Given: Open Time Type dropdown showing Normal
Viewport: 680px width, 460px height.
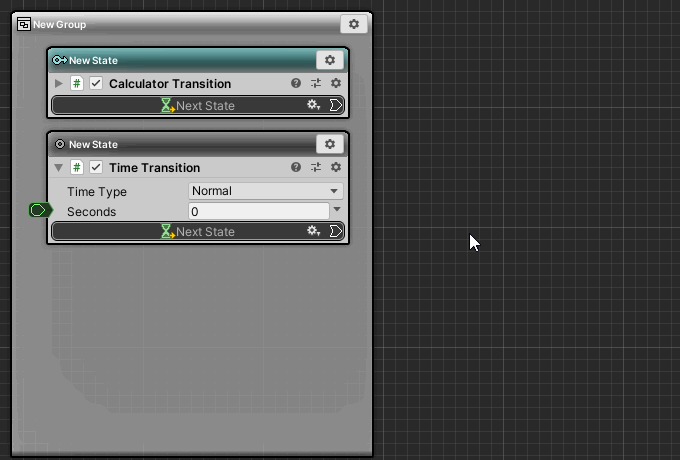Looking at the screenshot, I should pyautogui.click(x=265, y=191).
